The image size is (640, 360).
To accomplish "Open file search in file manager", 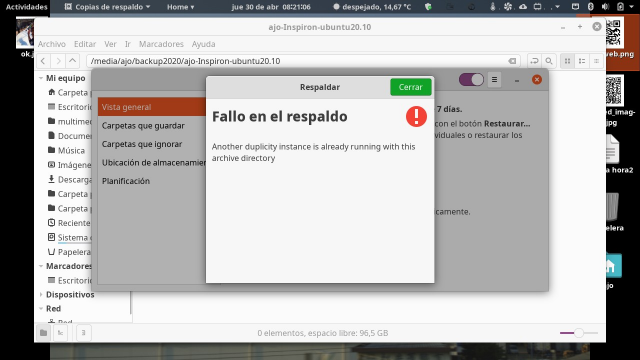I will click(x=549, y=61).
